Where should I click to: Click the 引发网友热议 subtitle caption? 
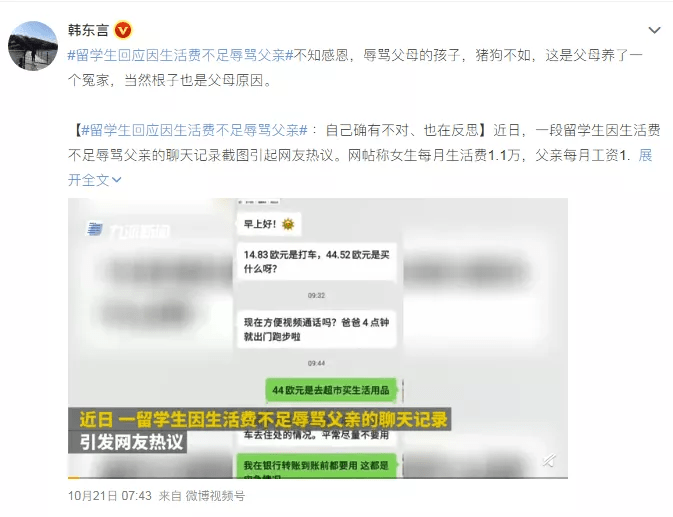pos(131,442)
